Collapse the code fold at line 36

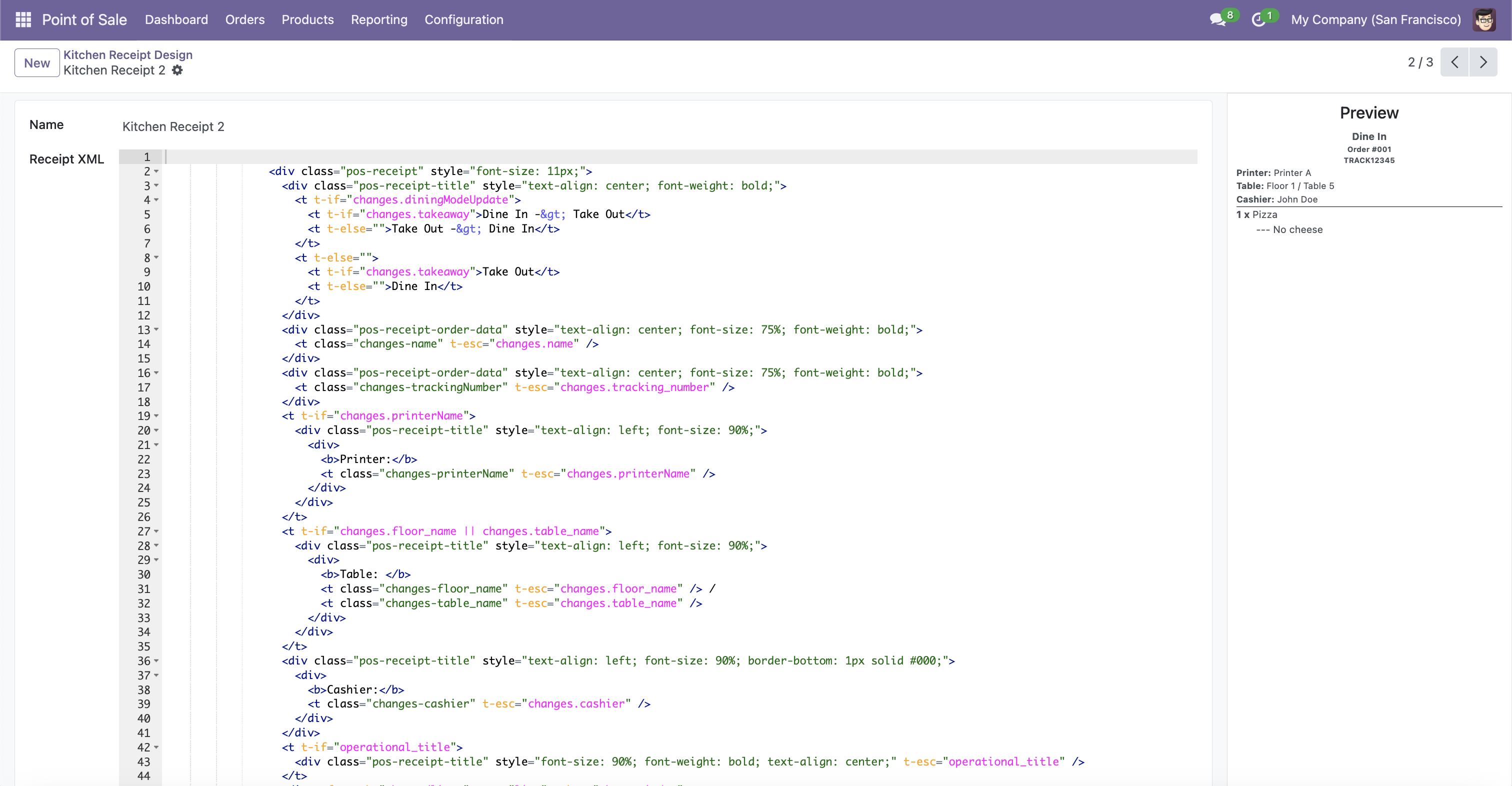point(156,661)
